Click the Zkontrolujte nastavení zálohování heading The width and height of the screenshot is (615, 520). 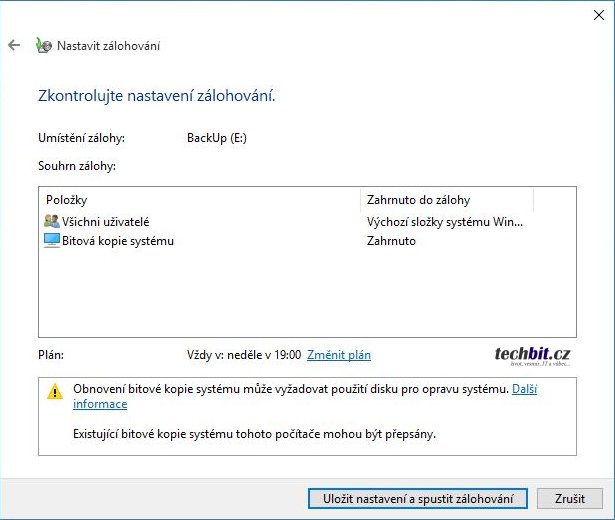[156, 96]
